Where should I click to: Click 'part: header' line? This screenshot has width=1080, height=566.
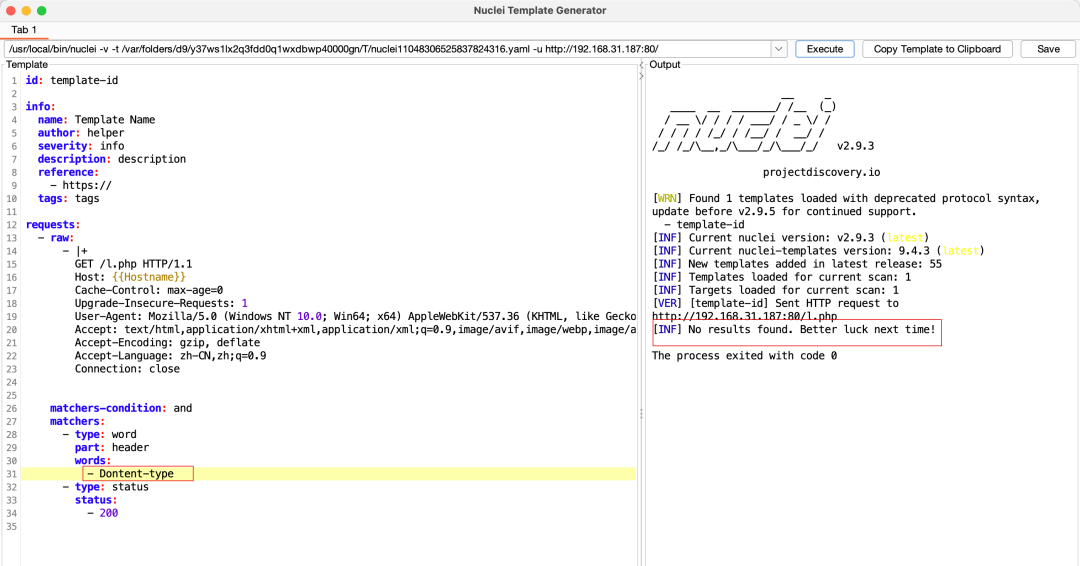pyautogui.click(x=112, y=448)
